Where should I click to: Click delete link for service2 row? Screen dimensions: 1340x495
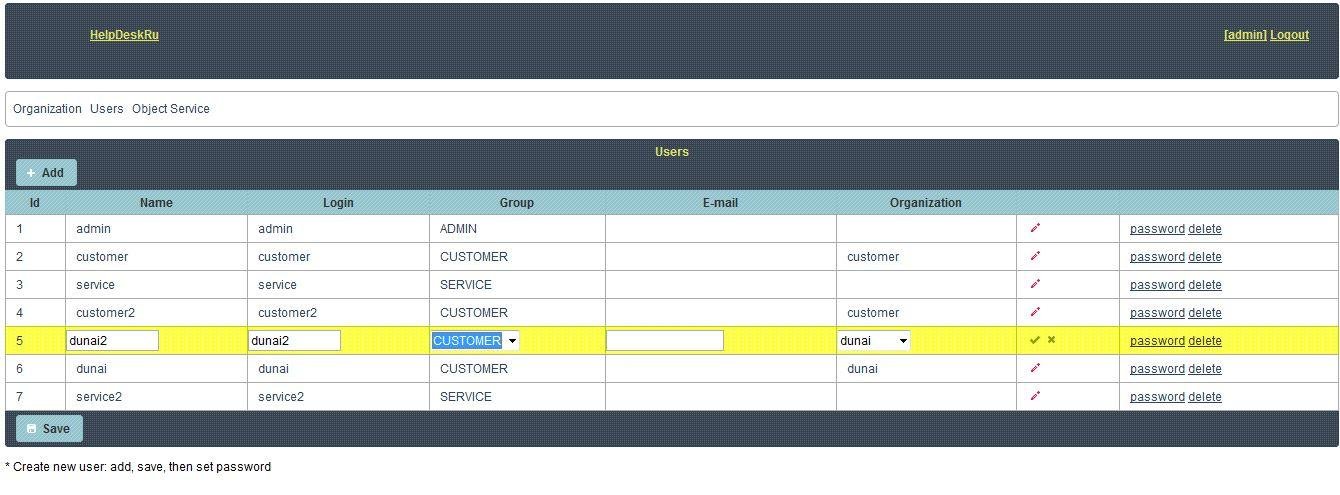pyautogui.click(x=1204, y=397)
